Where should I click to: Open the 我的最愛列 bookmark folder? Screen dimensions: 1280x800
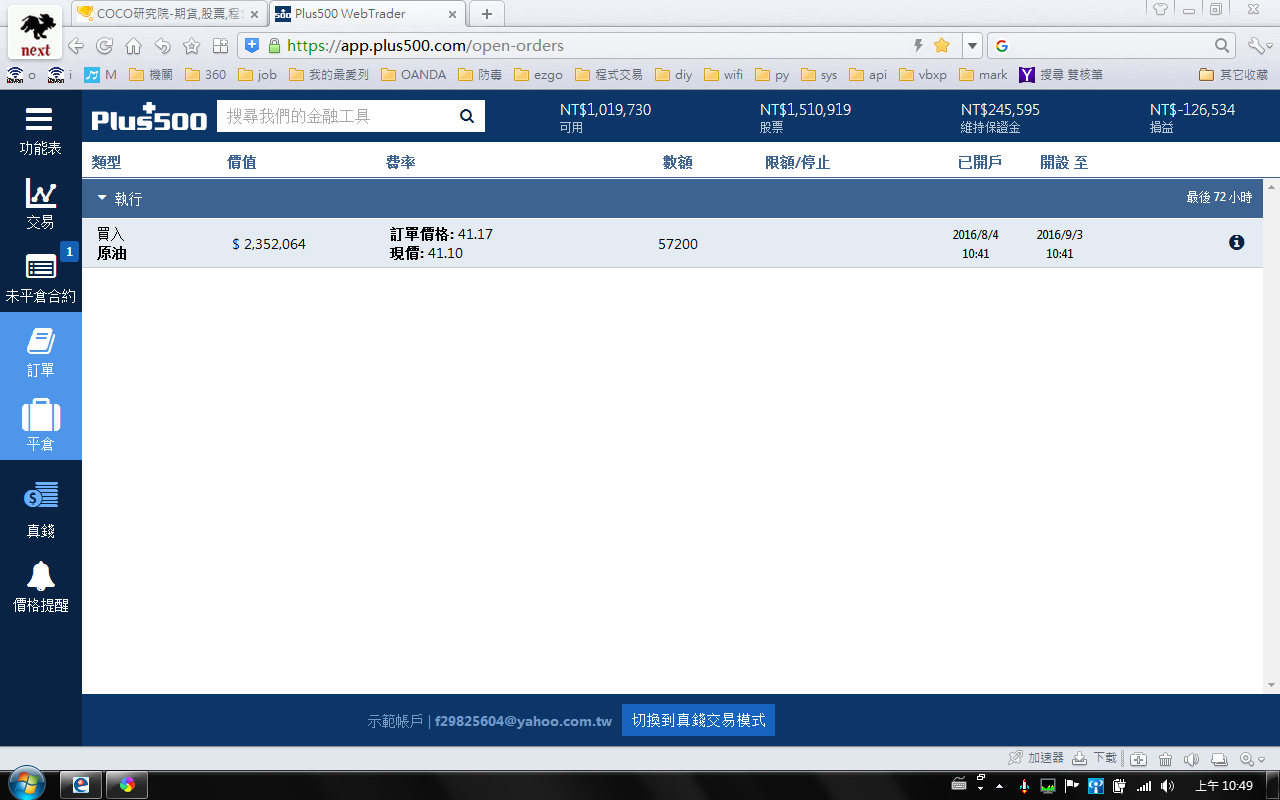click(x=328, y=75)
